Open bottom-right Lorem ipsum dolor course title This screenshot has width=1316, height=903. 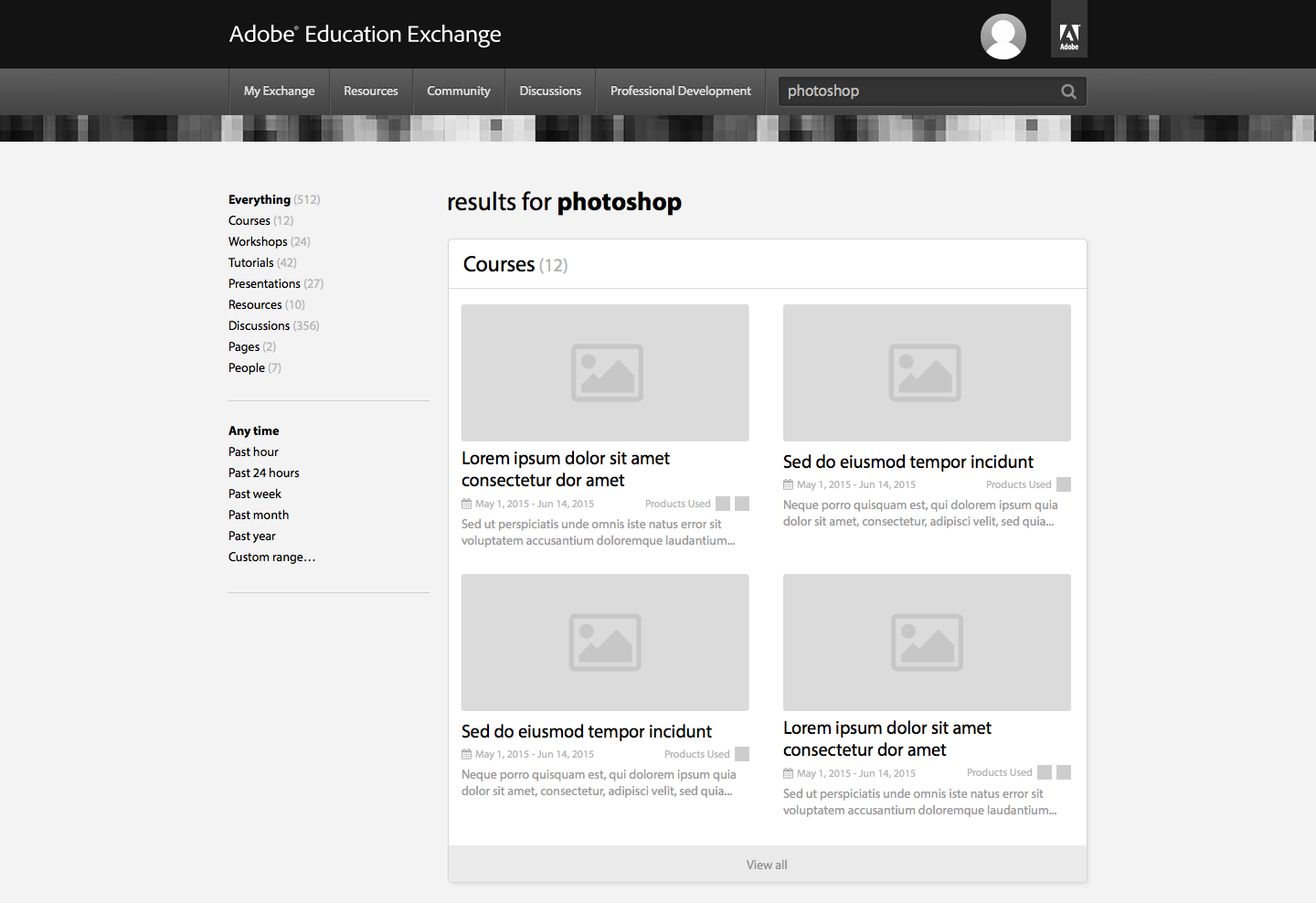(887, 738)
